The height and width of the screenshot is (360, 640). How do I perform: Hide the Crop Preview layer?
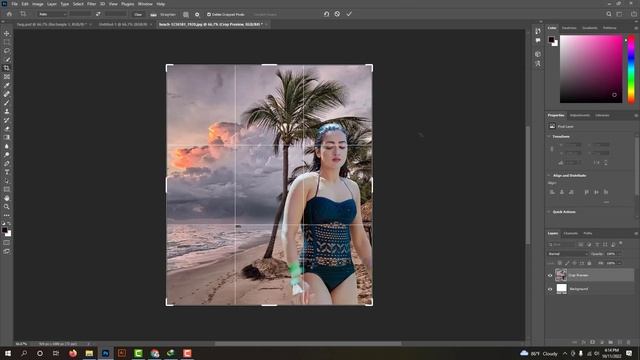pyautogui.click(x=550, y=276)
